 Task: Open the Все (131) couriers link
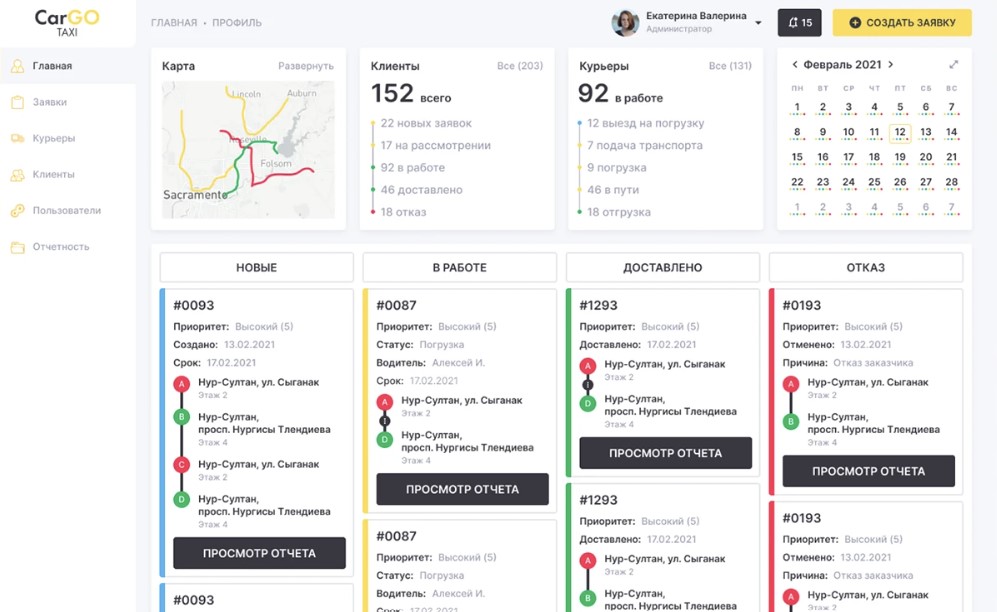[730, 66]
